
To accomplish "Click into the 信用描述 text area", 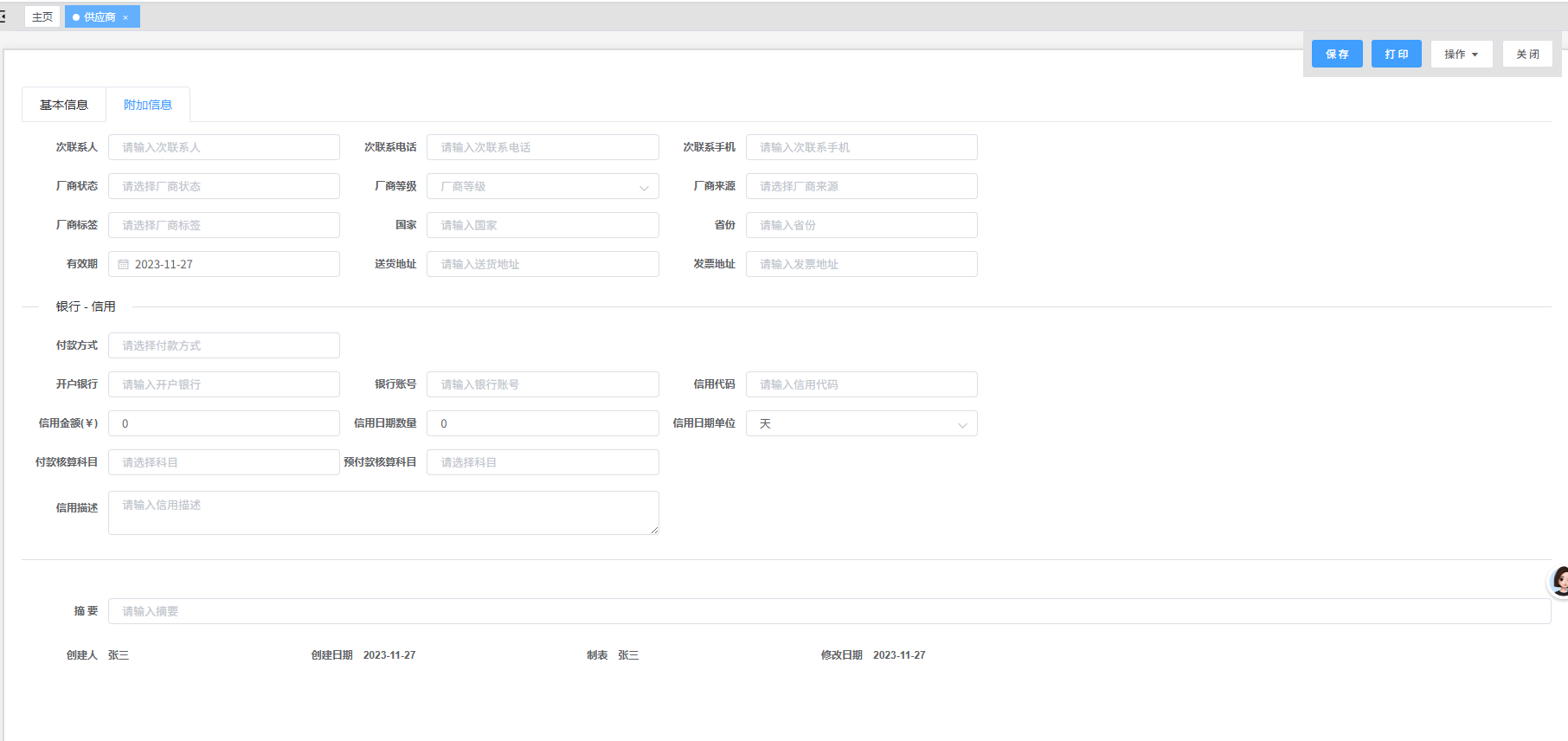I will [383, 513].
